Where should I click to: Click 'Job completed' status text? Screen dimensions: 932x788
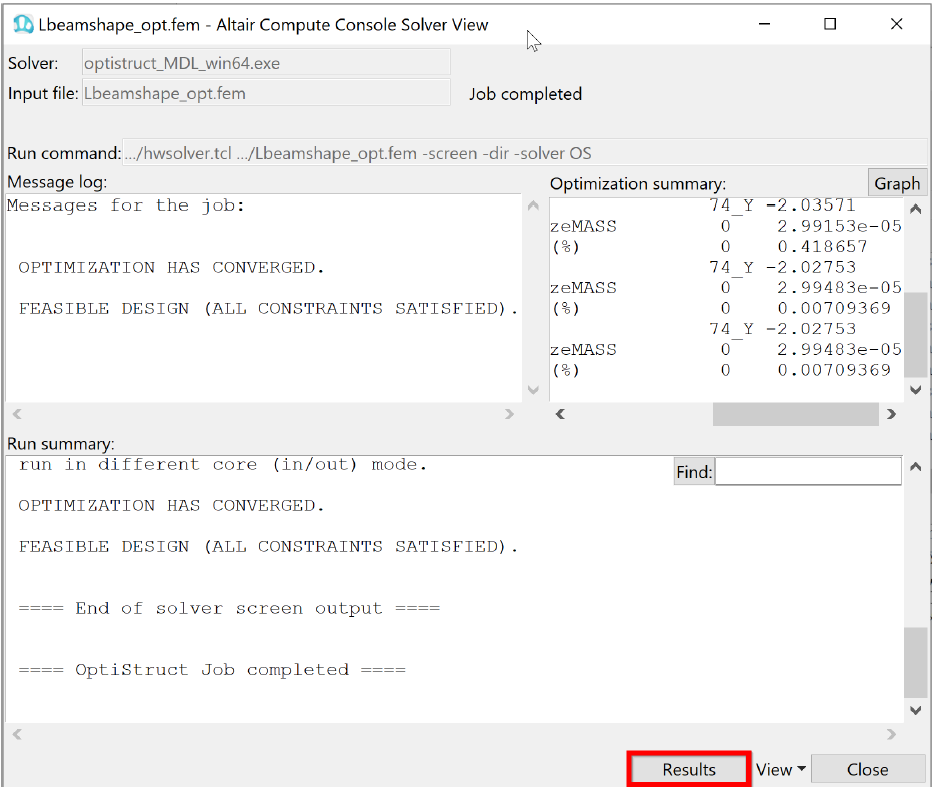(x=525, y=94)
